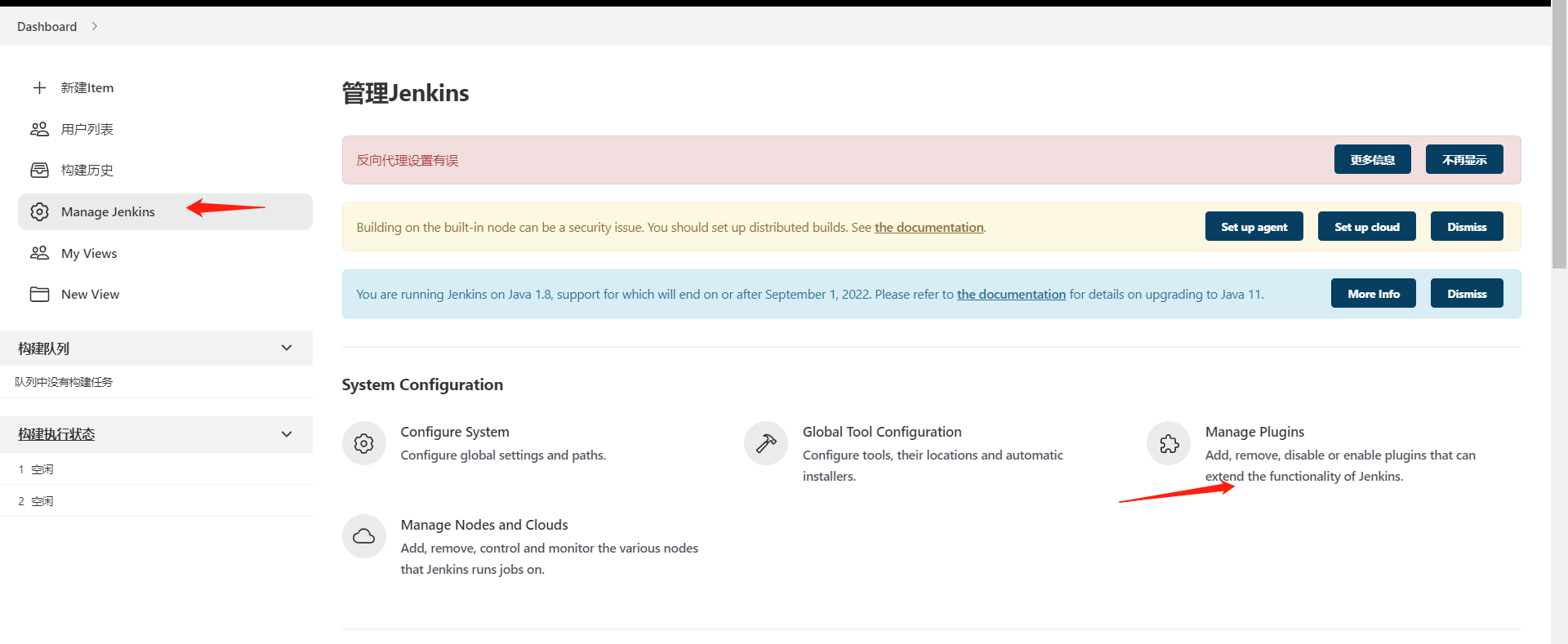
Task: Click the inbox icon beside 构建历史
Action: [39, 170]
